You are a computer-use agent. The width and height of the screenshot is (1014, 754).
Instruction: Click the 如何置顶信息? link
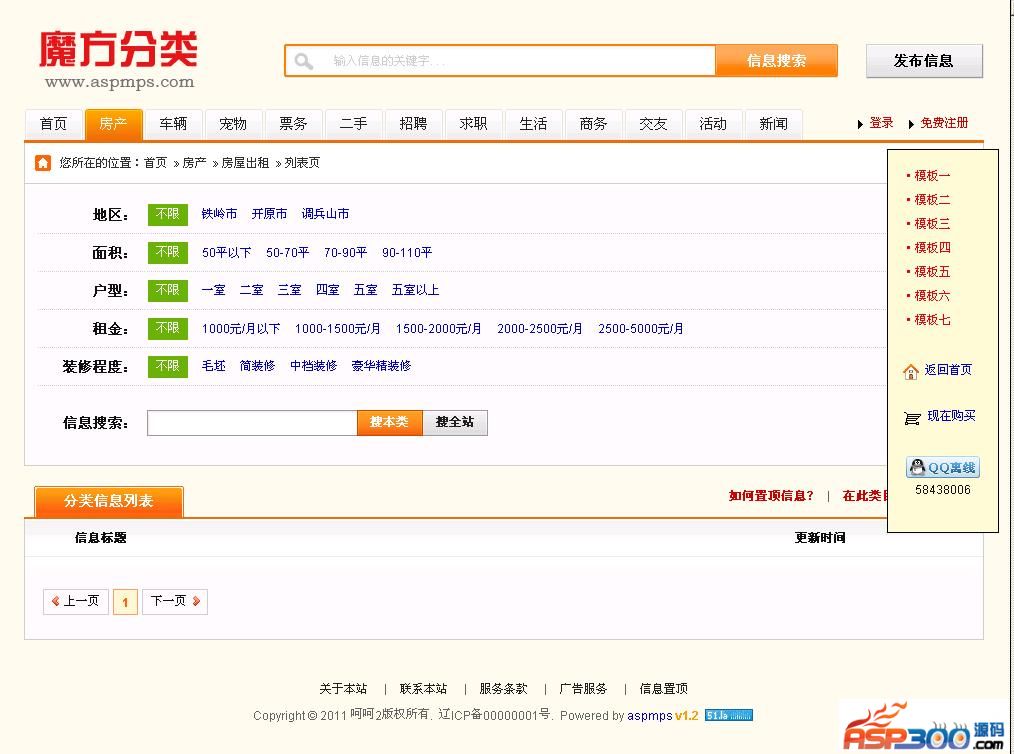click(x=771, y=496)
